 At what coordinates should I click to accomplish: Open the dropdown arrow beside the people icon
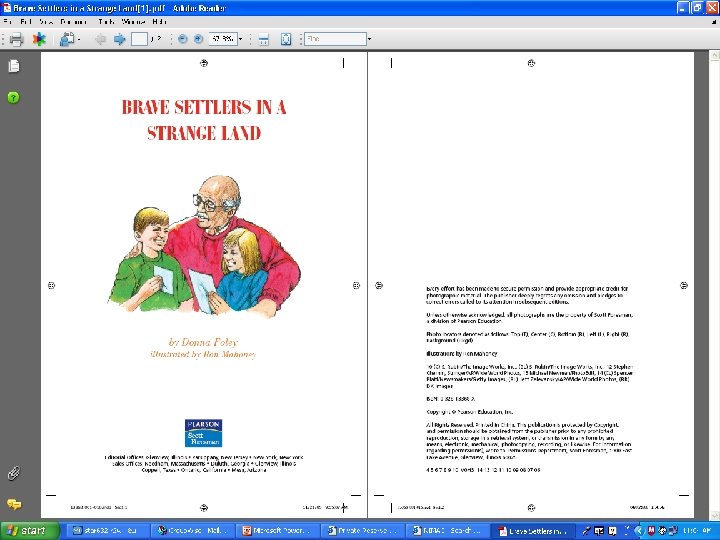pos(79,39)
